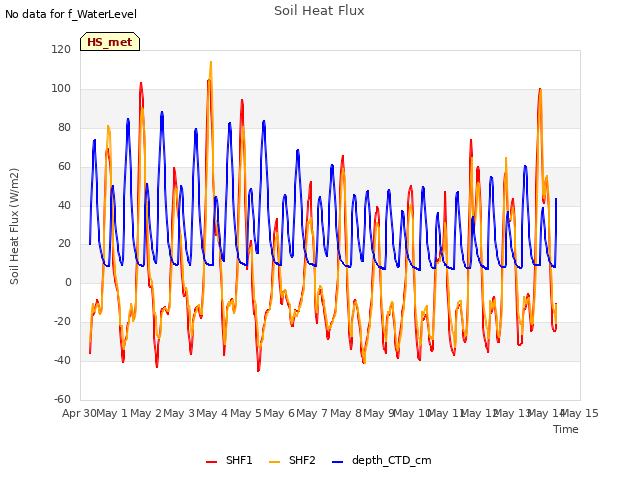
Task: Click the May 8 x-axis tick label
Action: (346, 413)
